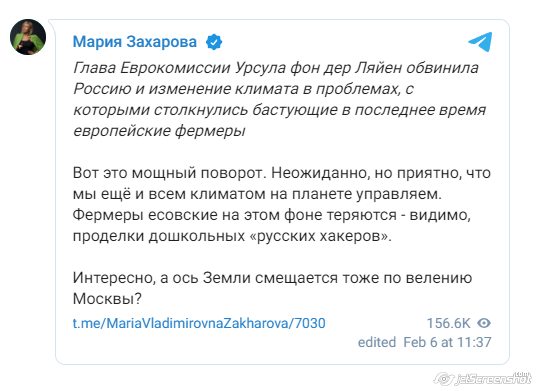Viewport: 538px width, 391px height.
Task: Open Мария Захарова channel avatar
Action: pyautogui.click(x=28, y=37)
